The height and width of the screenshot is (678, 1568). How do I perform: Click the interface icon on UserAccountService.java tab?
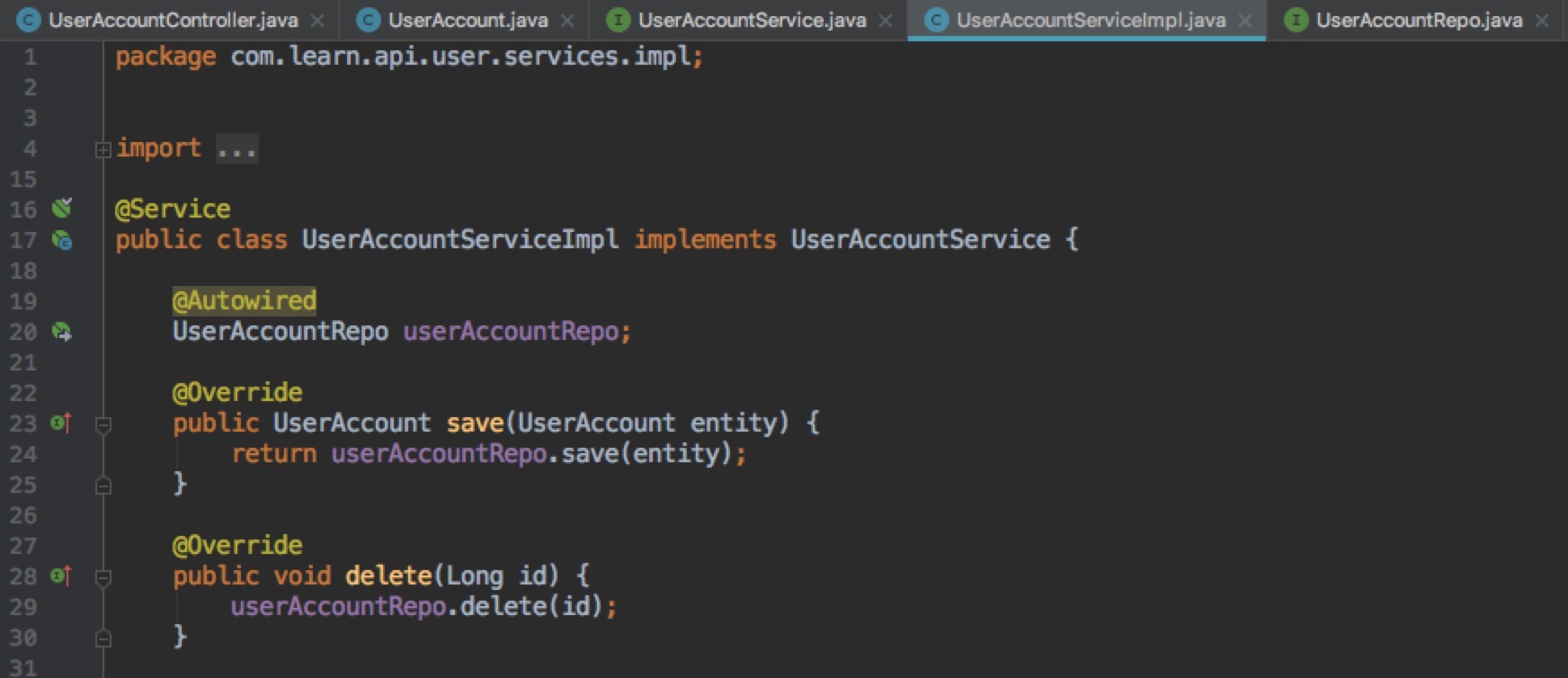click(618, 20)
